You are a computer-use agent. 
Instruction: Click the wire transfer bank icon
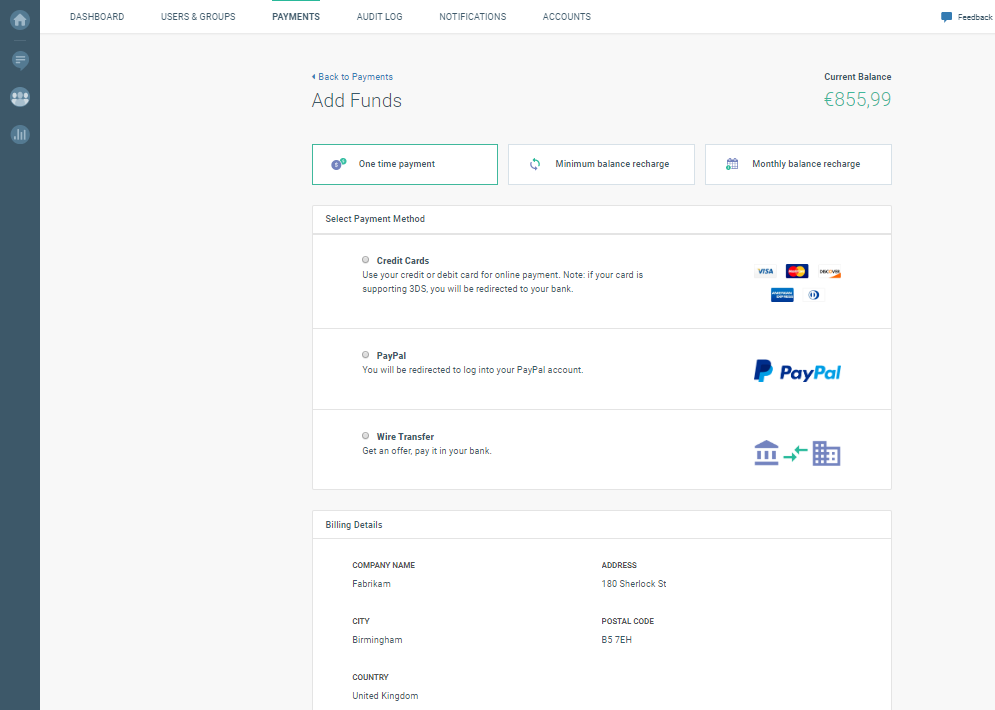(767, 453)
